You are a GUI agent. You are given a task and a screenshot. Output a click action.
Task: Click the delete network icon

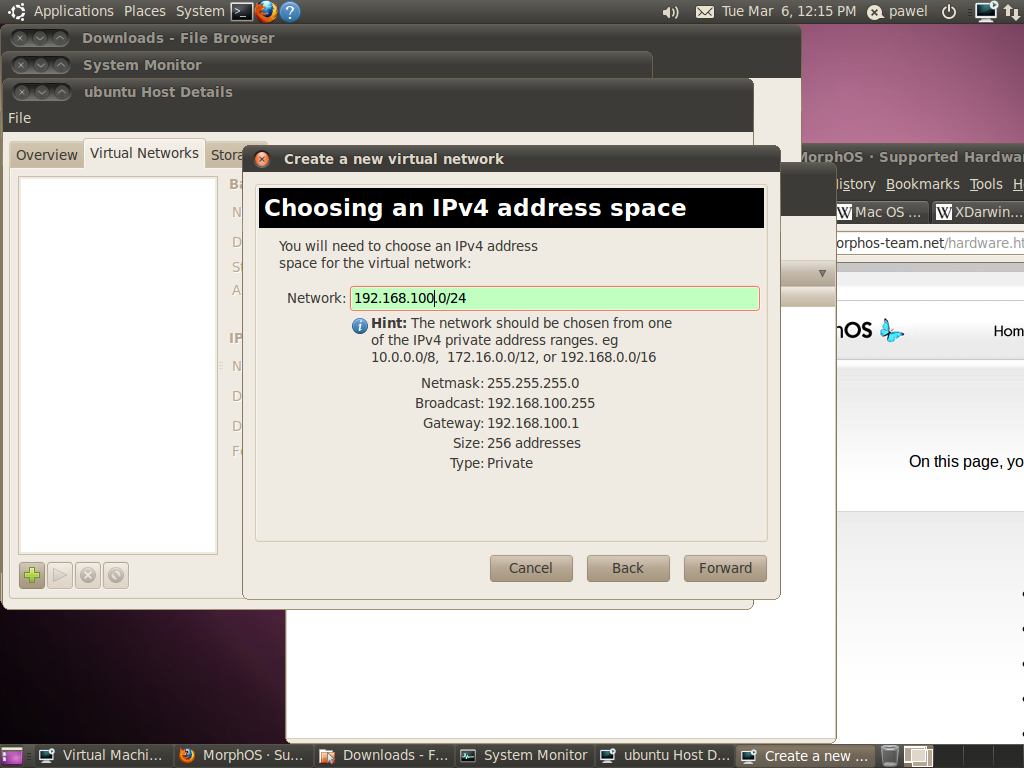pos(116,575)
